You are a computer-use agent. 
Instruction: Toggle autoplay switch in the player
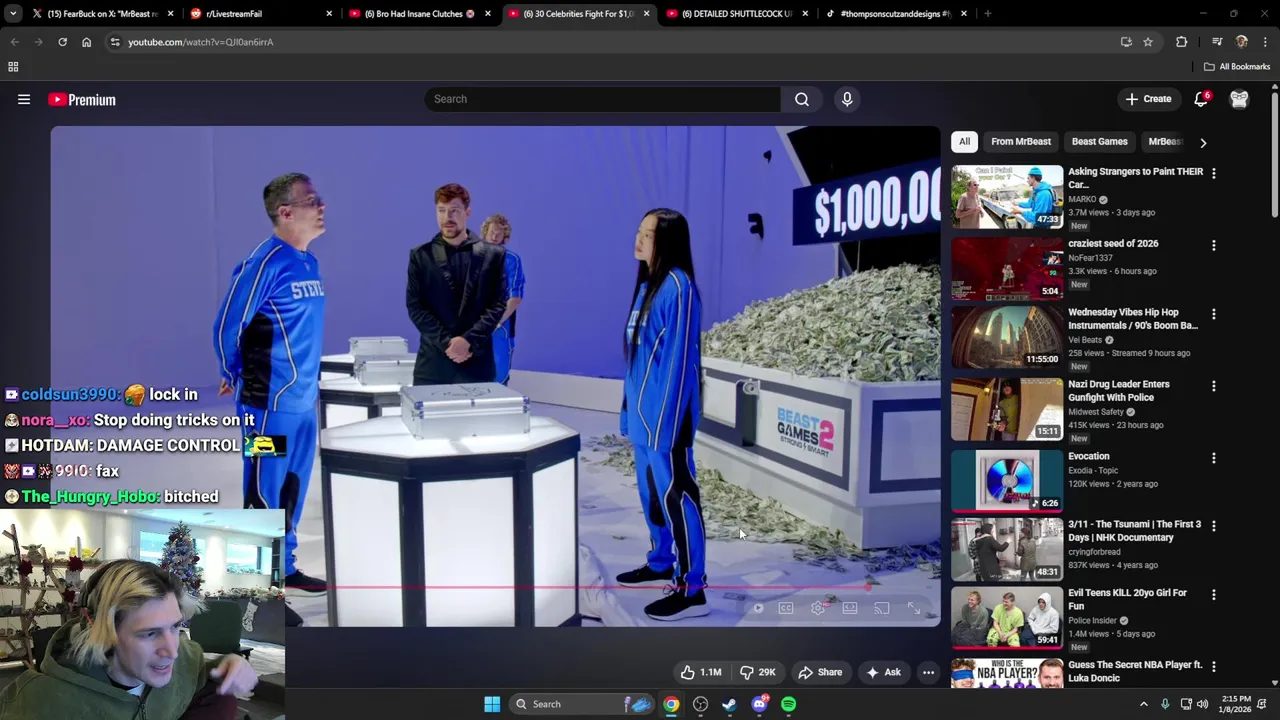[757, 608]
